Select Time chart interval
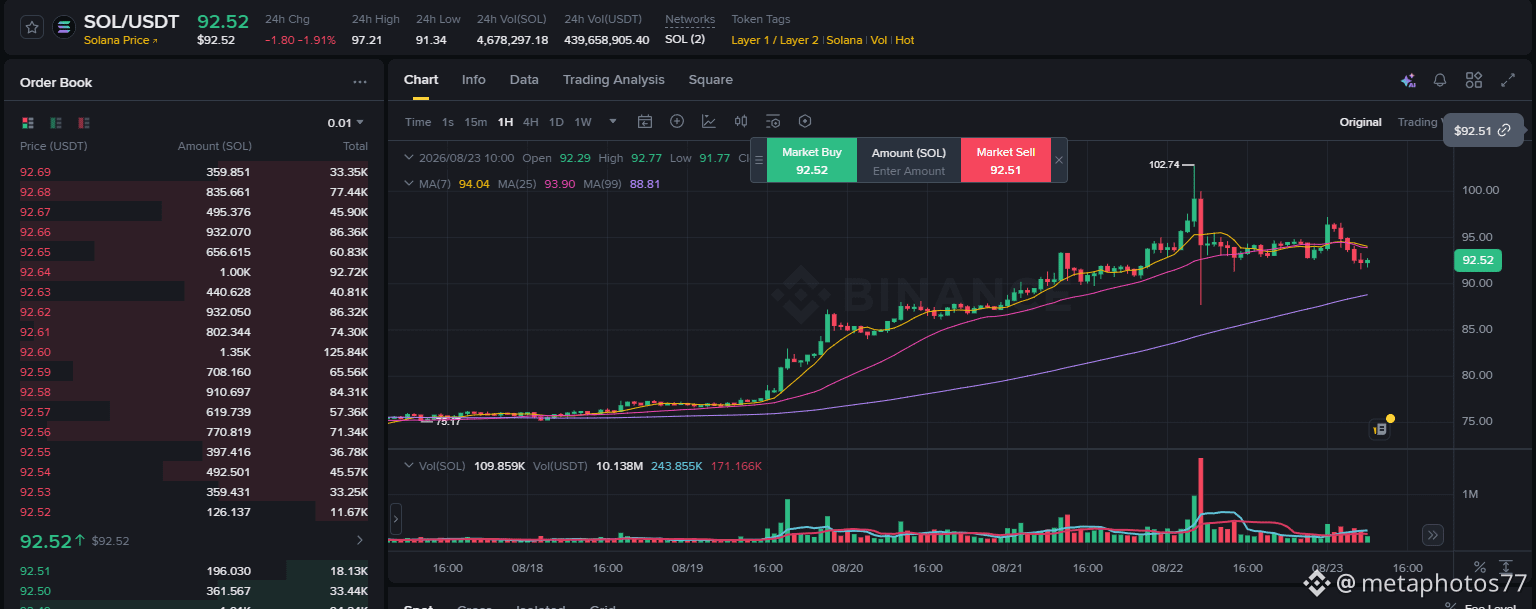1536x609 pixels. 418,122
